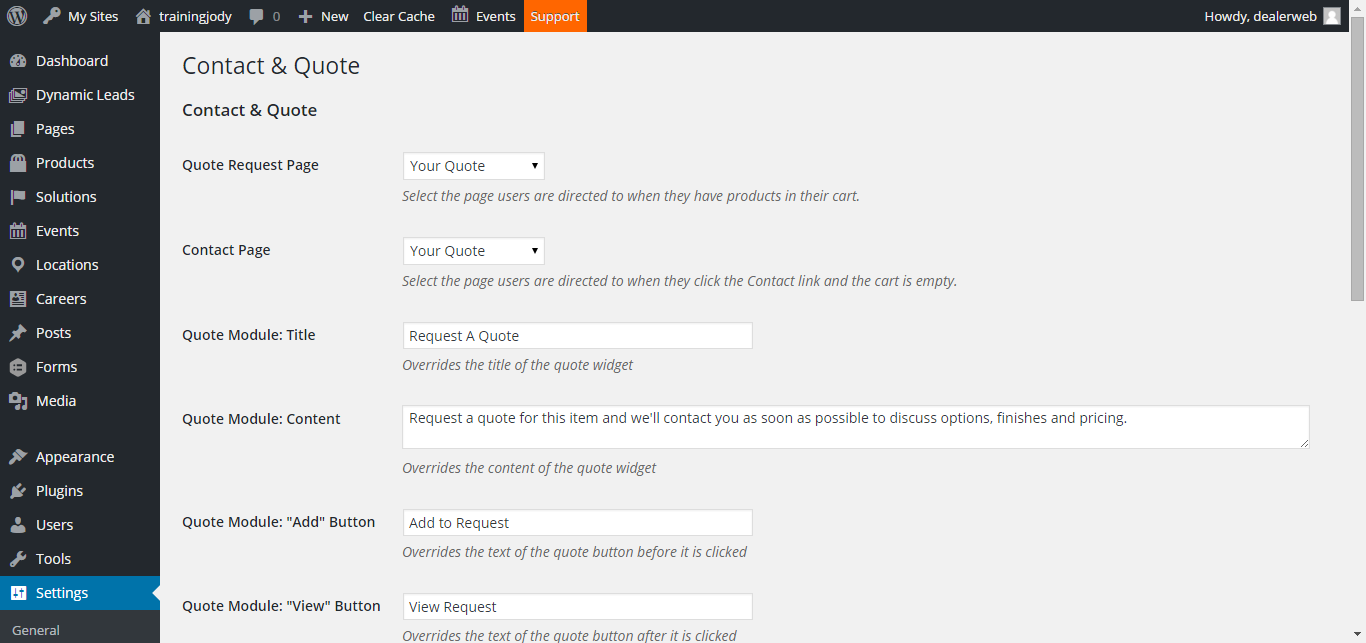Click the Pages sidebar icon
1366x643 pixels.
point(18,129)
